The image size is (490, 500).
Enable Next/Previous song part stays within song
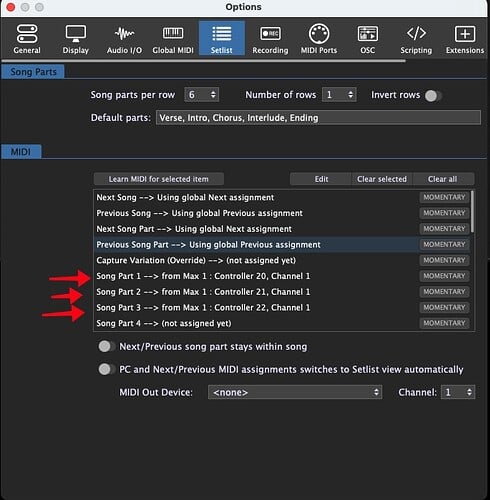(106, 346)
